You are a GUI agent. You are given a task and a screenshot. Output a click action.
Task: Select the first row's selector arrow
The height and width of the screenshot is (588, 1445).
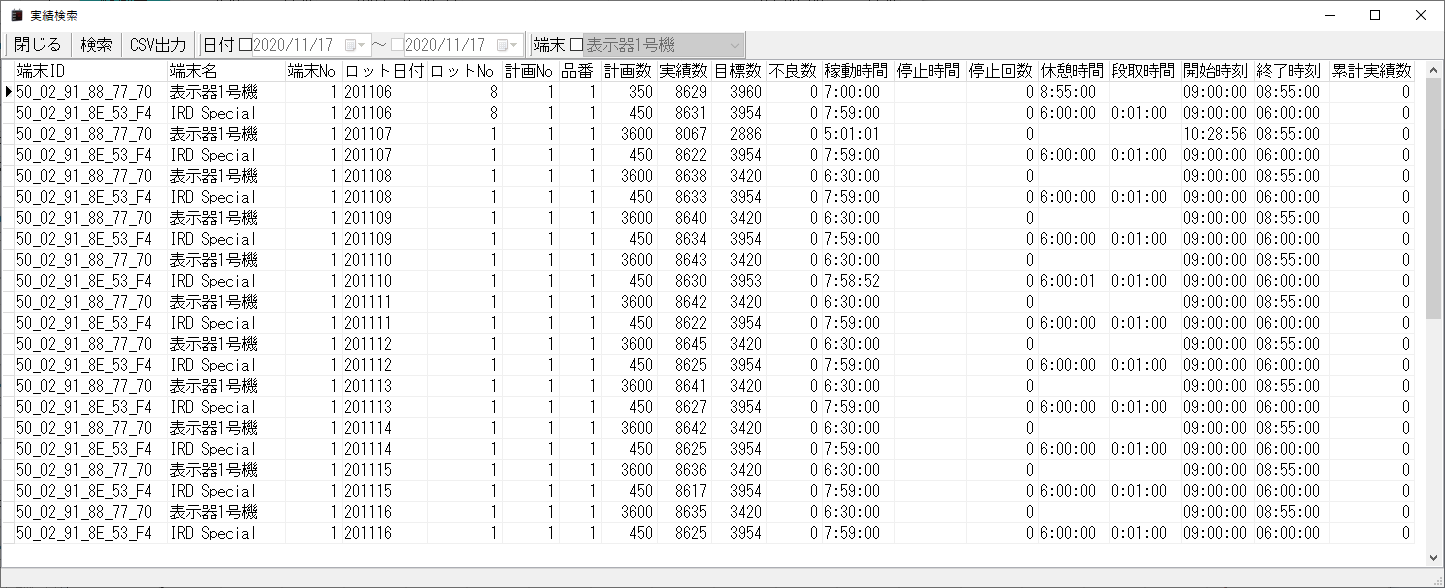click(9, 92)
